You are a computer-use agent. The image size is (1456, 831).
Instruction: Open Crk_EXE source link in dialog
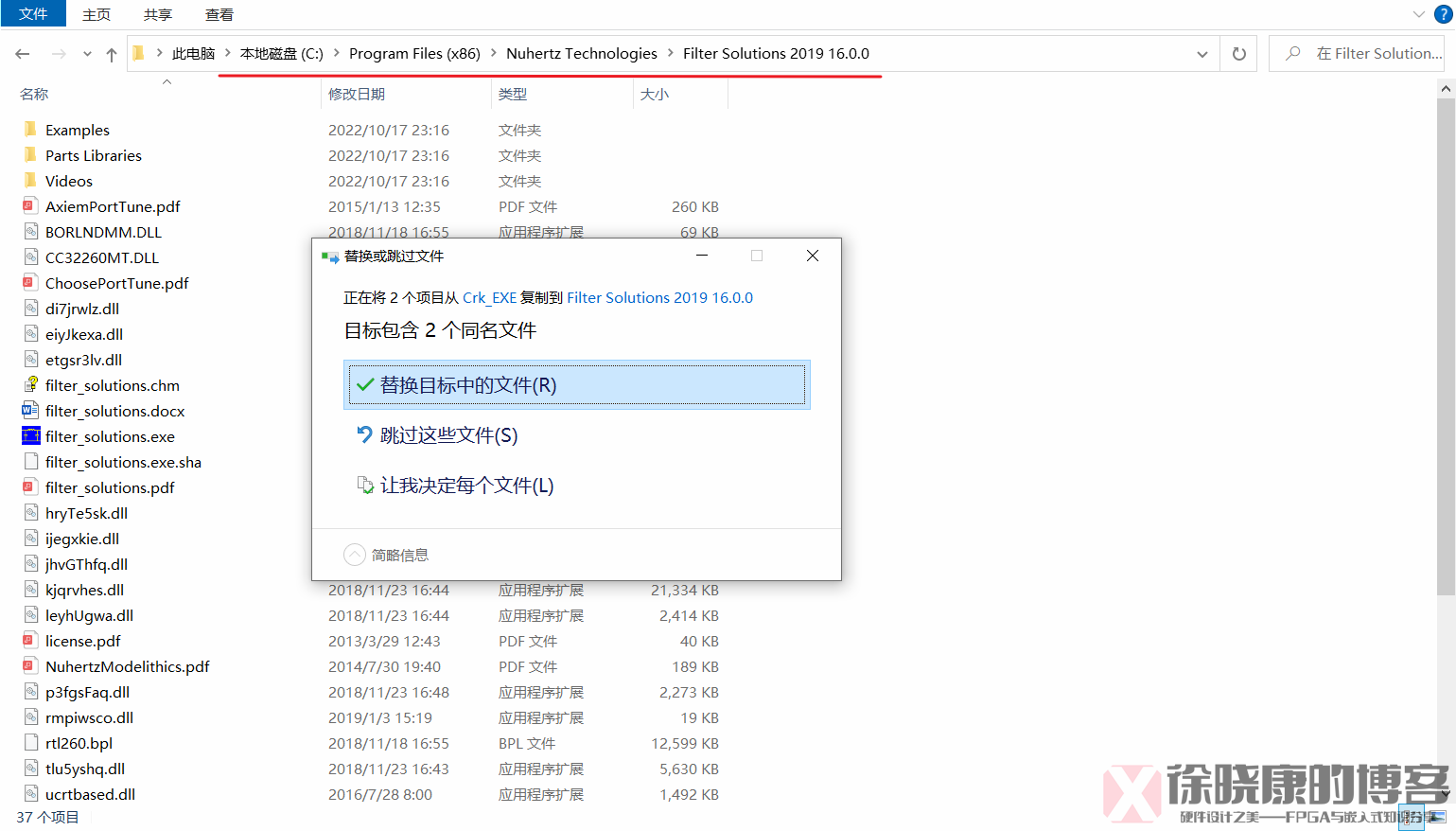click(x=489, y=297)
